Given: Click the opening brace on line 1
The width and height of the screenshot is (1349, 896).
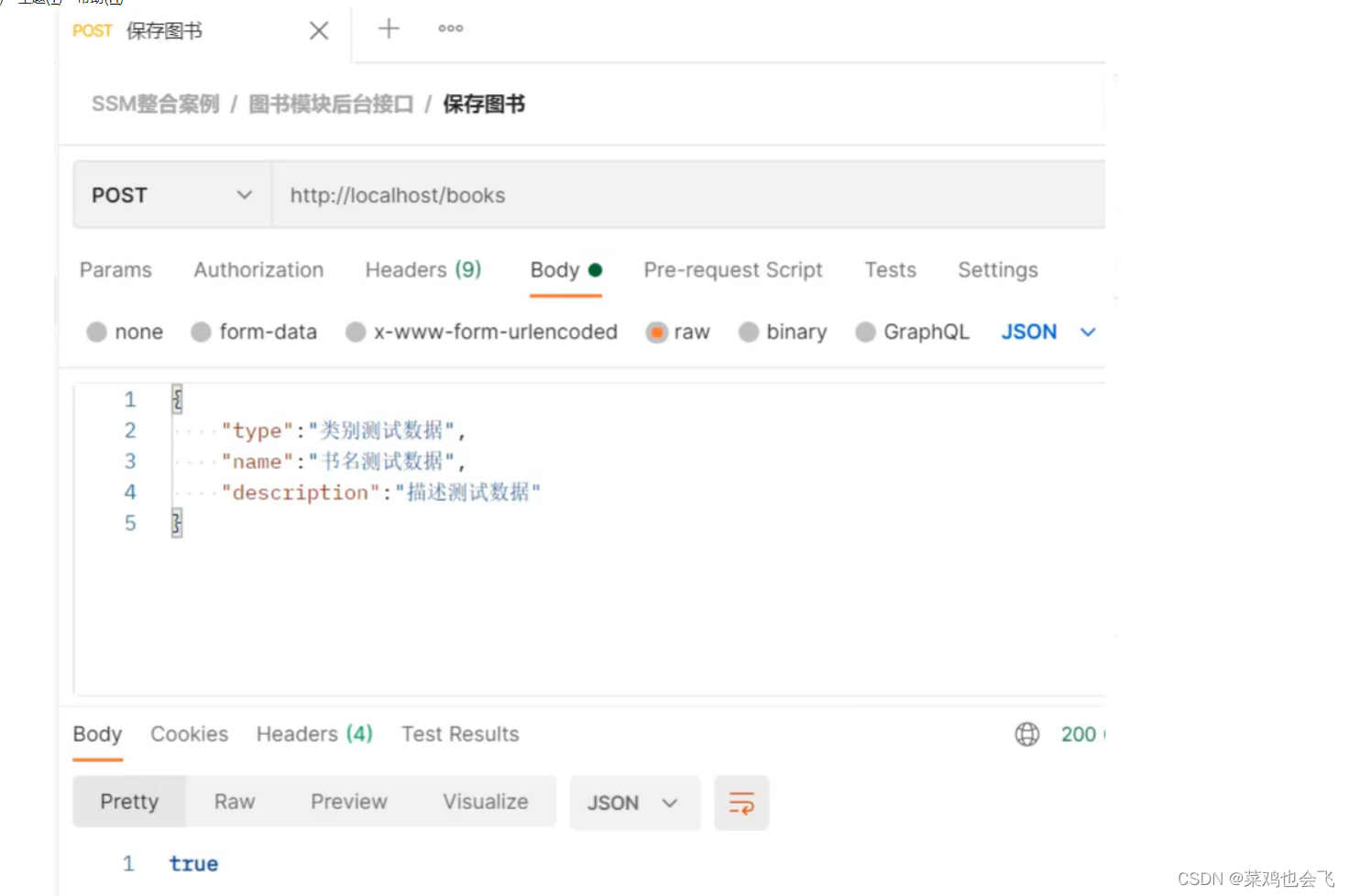Looking at the screenshot, I should [177, 399].
